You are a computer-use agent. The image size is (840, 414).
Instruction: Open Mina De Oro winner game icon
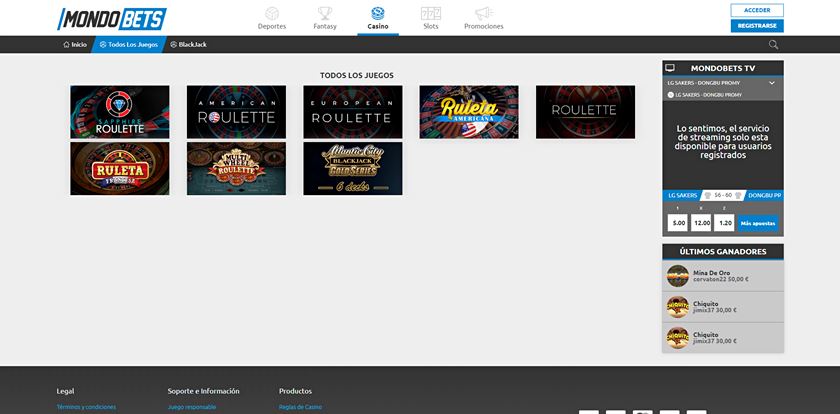(678, 276)
